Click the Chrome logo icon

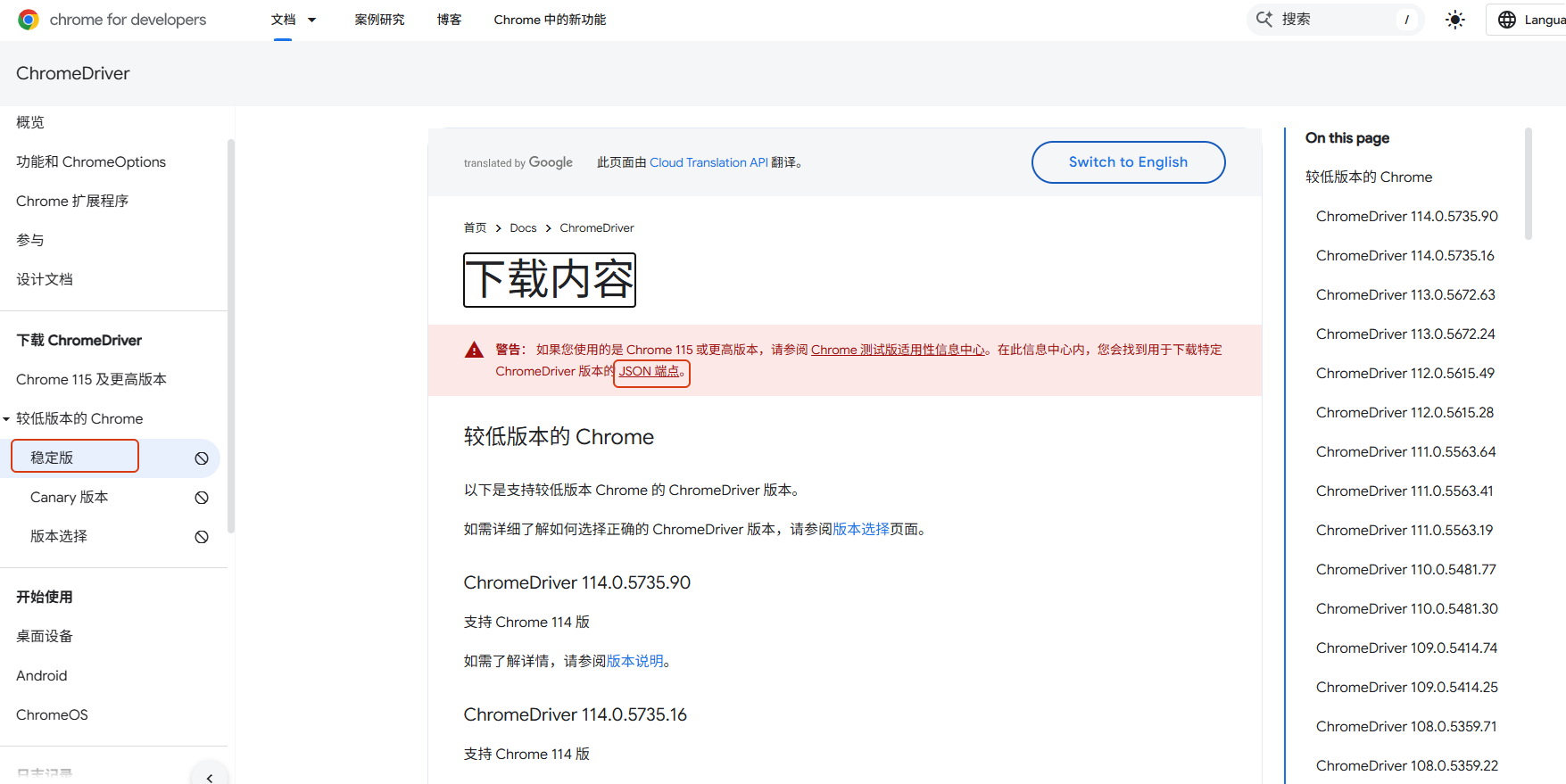(29, 20)
